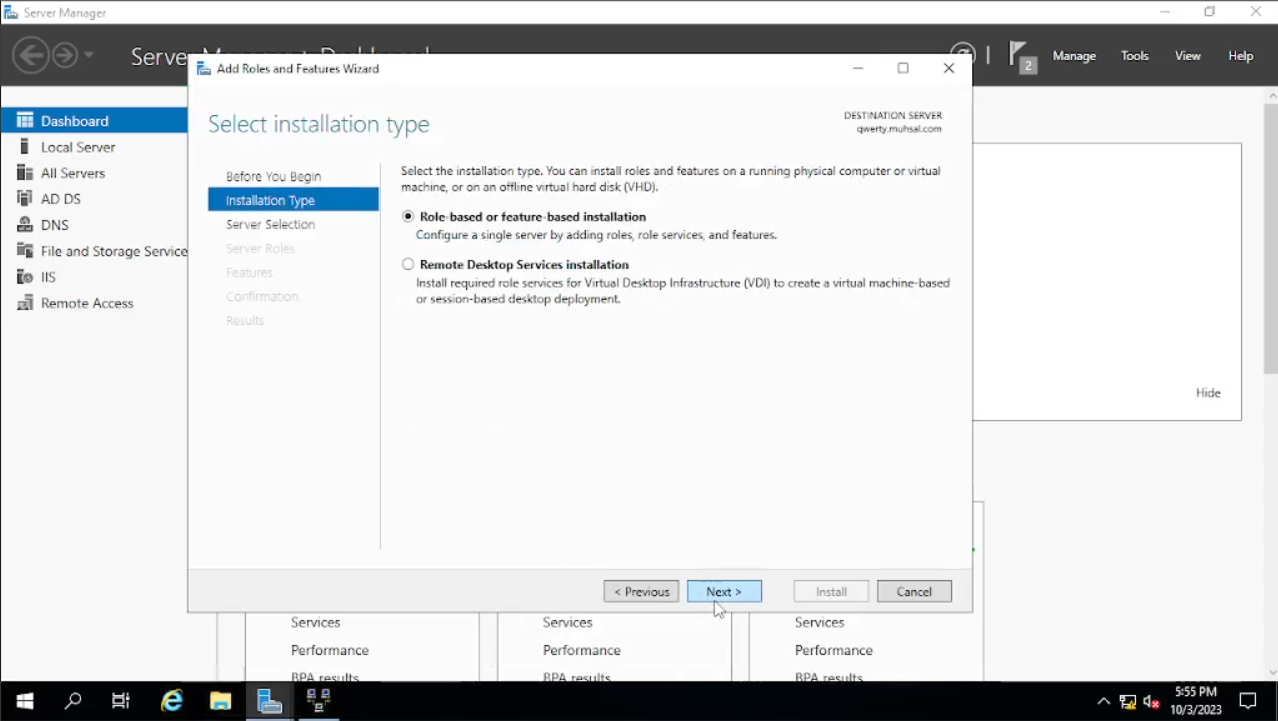Launch Internet Explorer from taskbar
Image resolution: width=1278 pixels, height=721 pixels.
[172, 701]
